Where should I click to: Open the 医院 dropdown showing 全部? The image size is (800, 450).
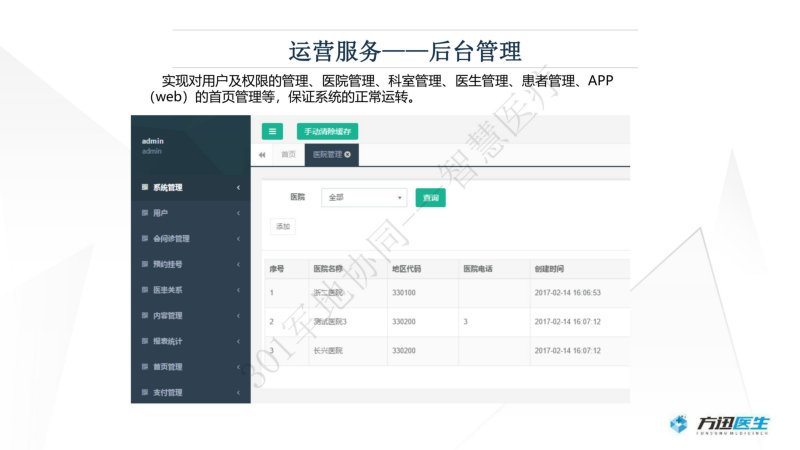click(x=364, y=197)
